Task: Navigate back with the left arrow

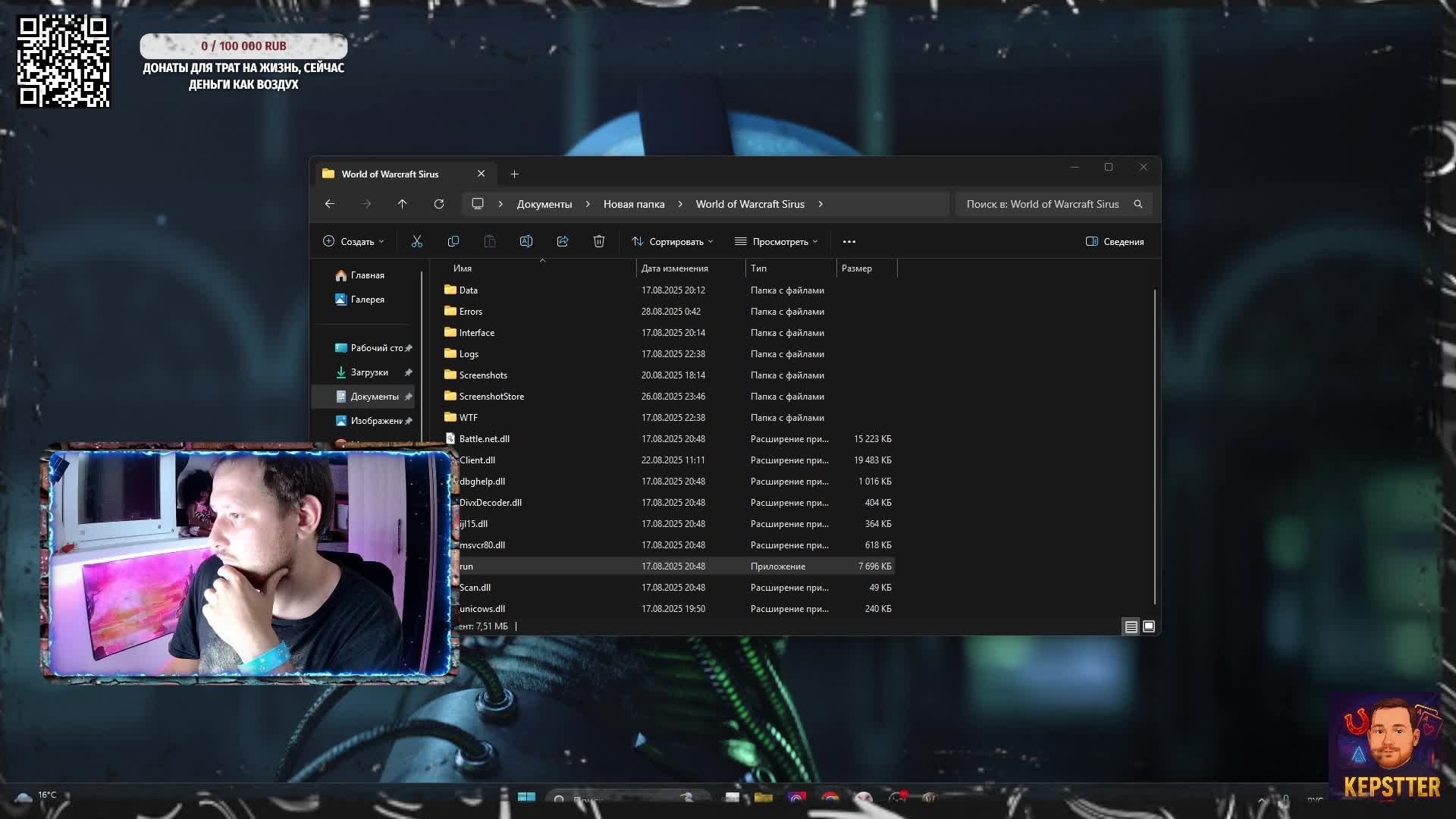Action: pos(330,204)
